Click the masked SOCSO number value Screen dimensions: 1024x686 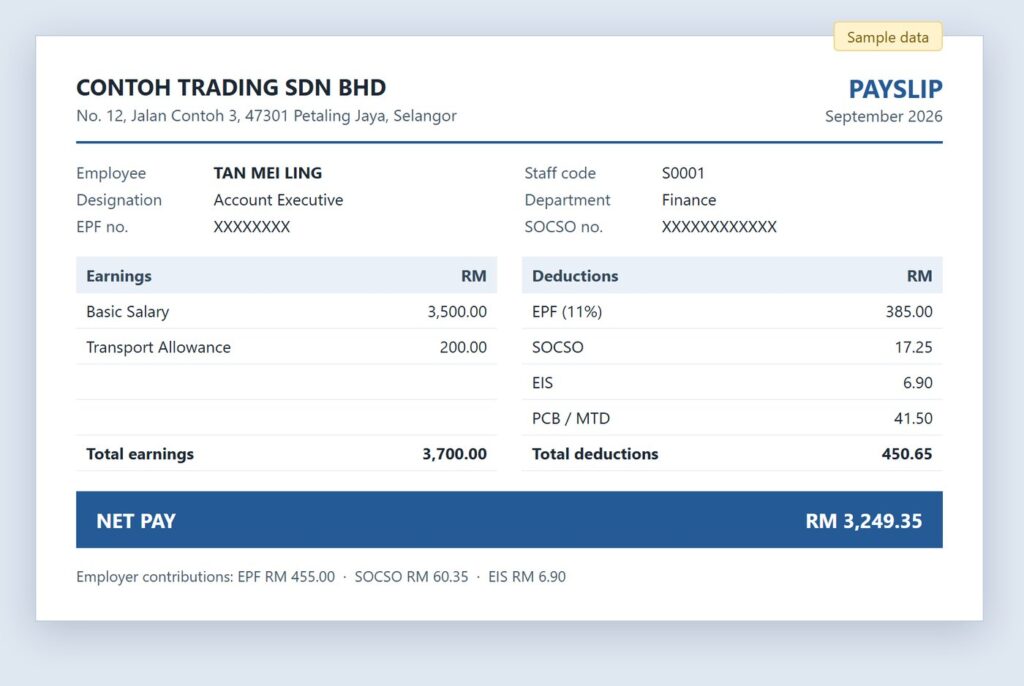coord(719,227)
